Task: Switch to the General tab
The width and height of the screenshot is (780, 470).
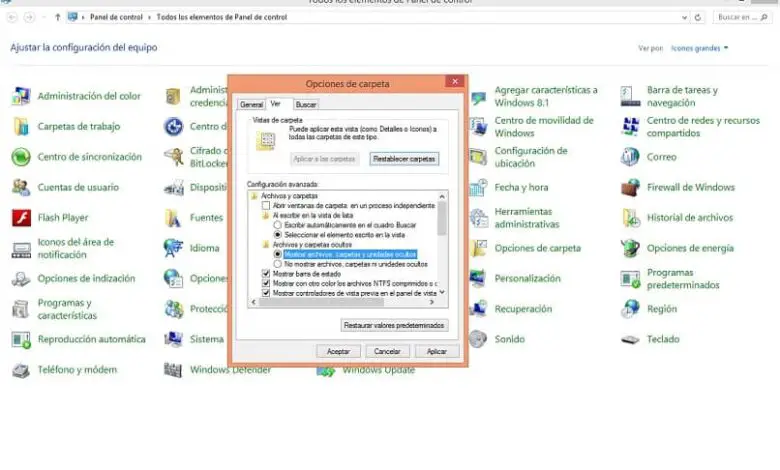Action: click(251, 104)
